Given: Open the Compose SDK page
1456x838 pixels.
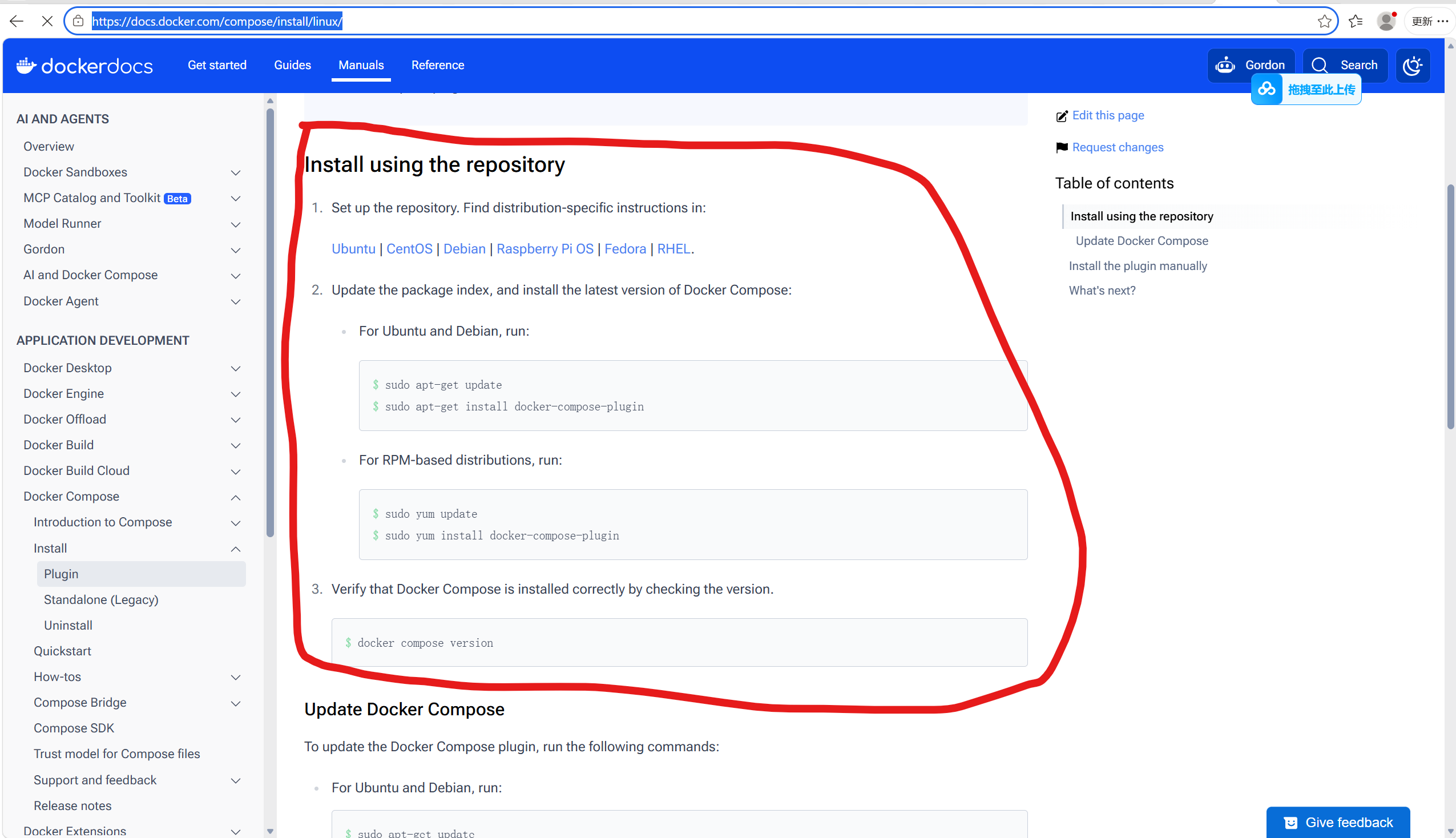Looking at the screenshot, I should pos(74,728).
